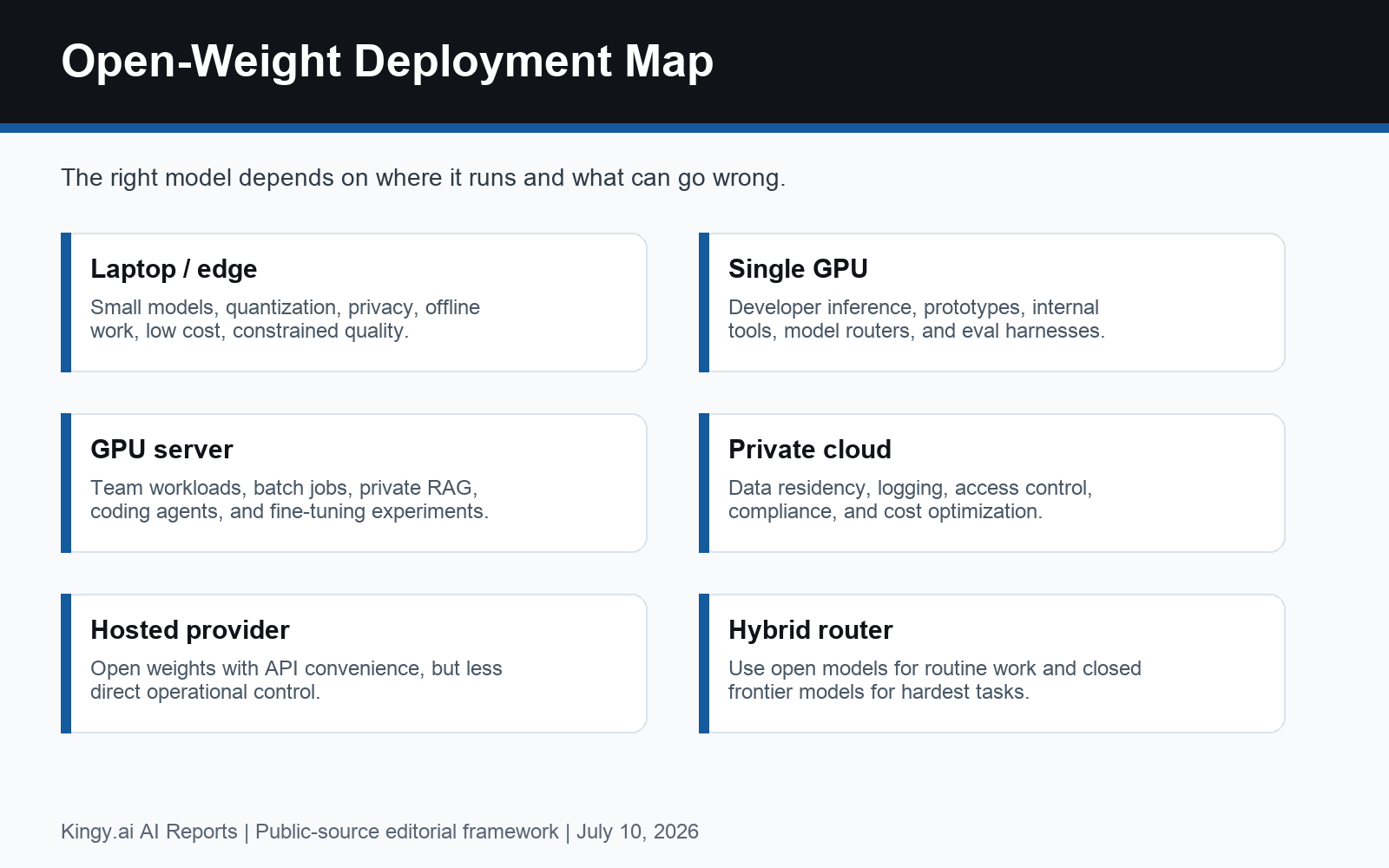Viewport: 1389px width, 868px height.
Task: Select the 'Use open models for routine work' text
Action: 935,681
